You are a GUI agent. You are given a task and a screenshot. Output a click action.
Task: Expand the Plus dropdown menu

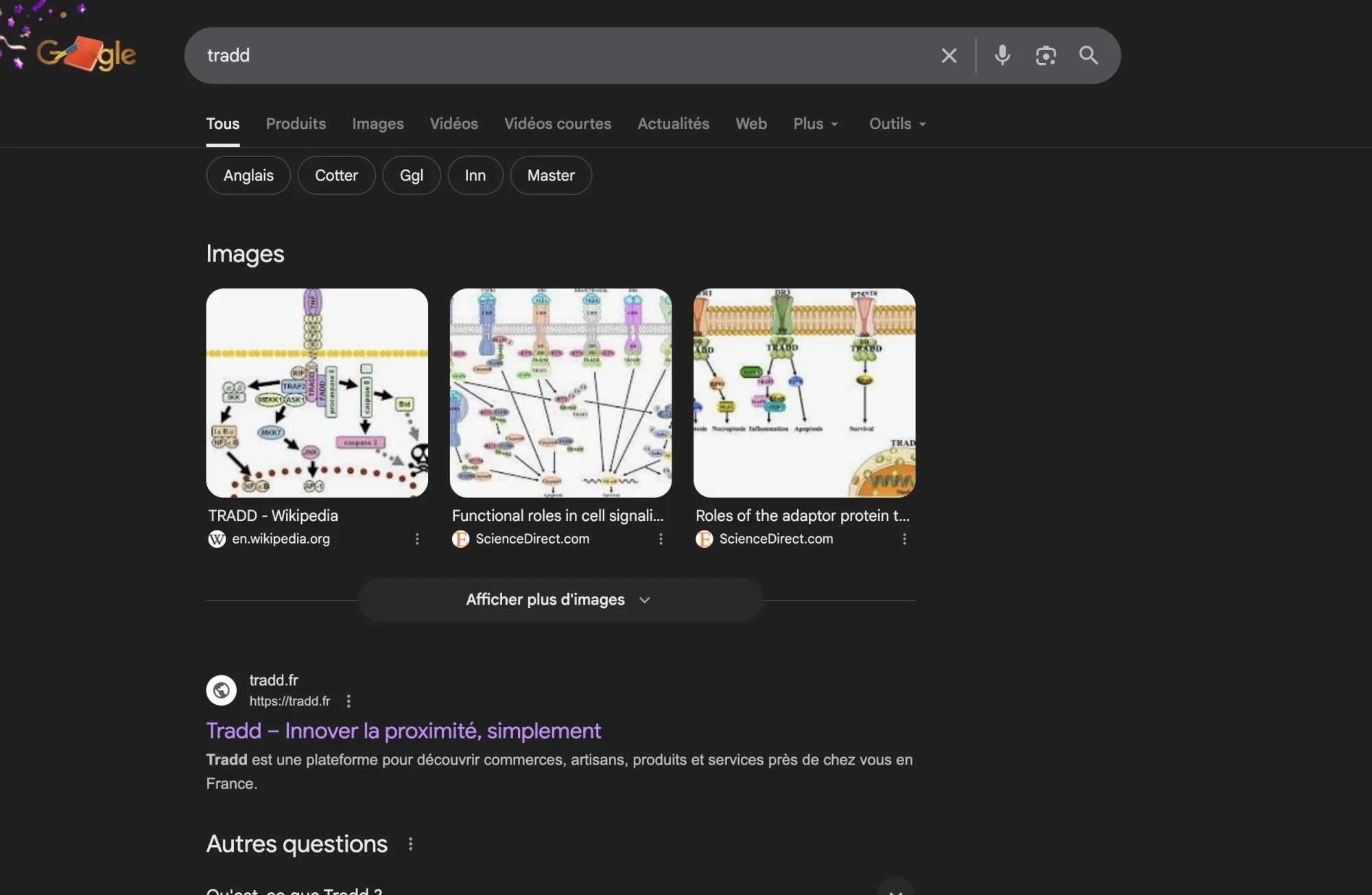pyautogui.click(x=815, y=124)
